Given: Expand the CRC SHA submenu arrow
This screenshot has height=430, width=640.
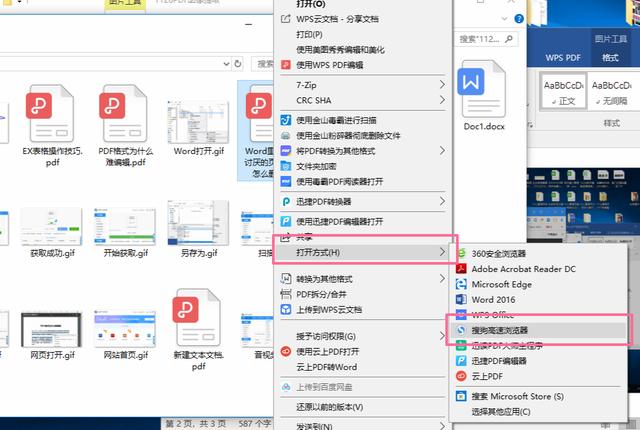Looking at the screenshot, I should [442, 100].
